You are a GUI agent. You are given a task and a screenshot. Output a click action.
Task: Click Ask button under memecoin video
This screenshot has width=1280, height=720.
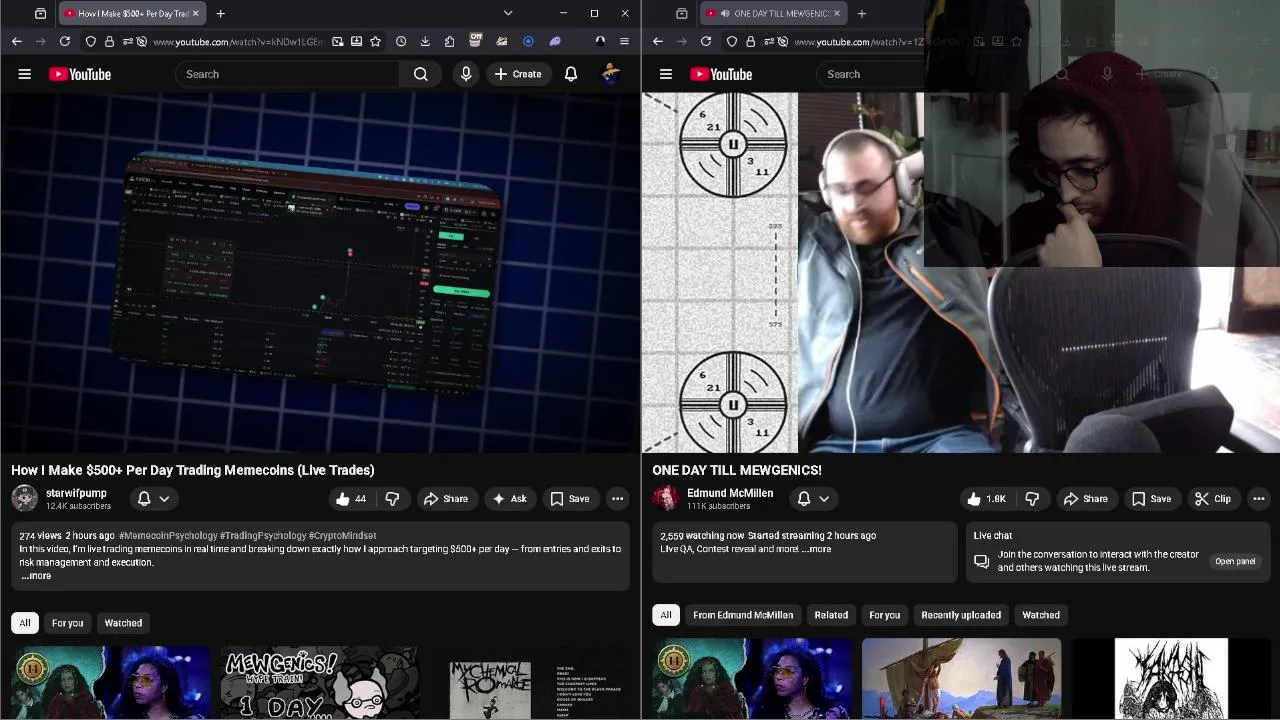[509, 498]
